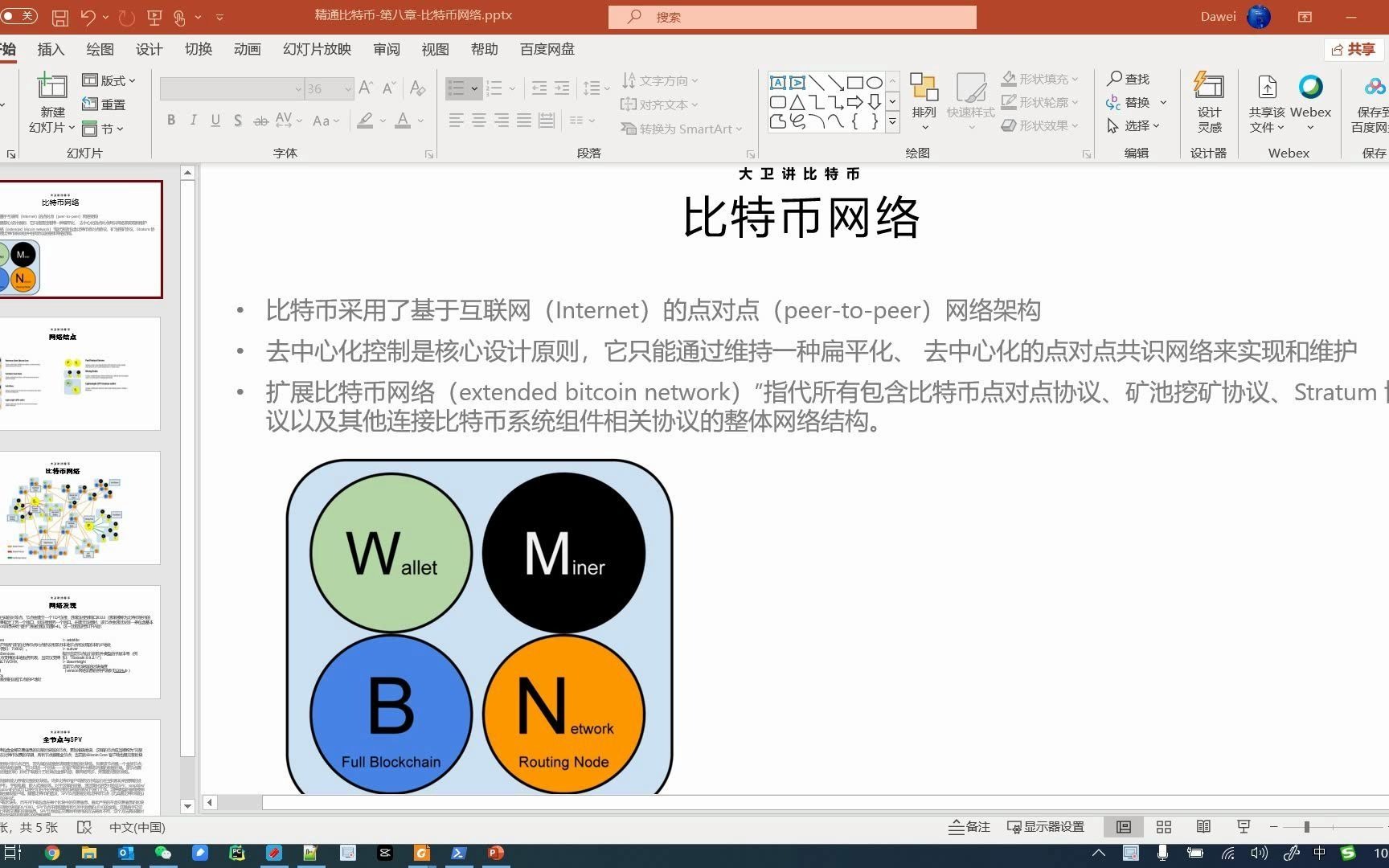Toggle the AutoSave switch

pos(18,16)
